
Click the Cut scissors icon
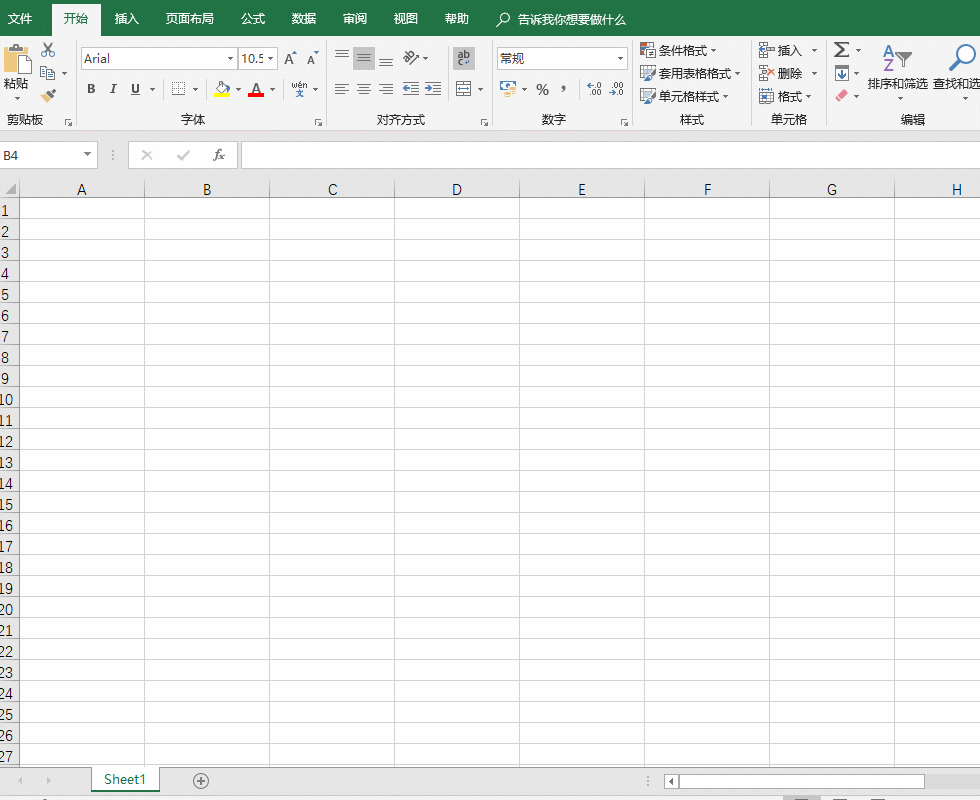click(48, 50)
